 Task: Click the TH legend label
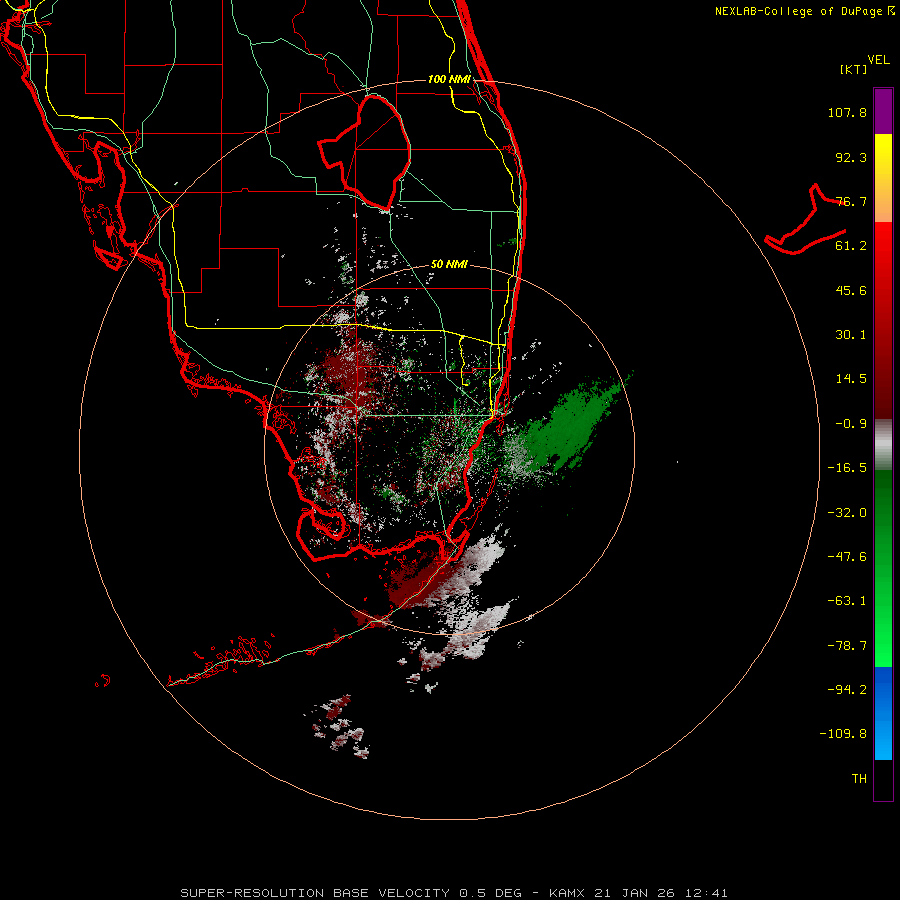click(x=859, y=779)
